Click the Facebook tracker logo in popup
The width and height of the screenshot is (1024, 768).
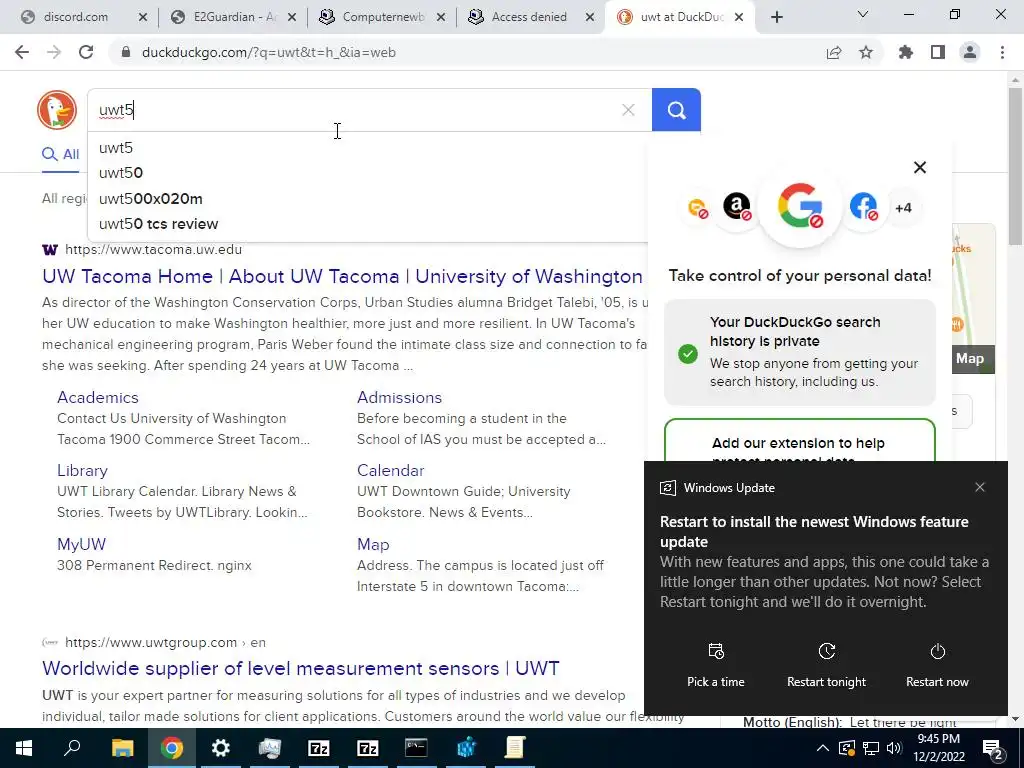[x=863, y=207]
